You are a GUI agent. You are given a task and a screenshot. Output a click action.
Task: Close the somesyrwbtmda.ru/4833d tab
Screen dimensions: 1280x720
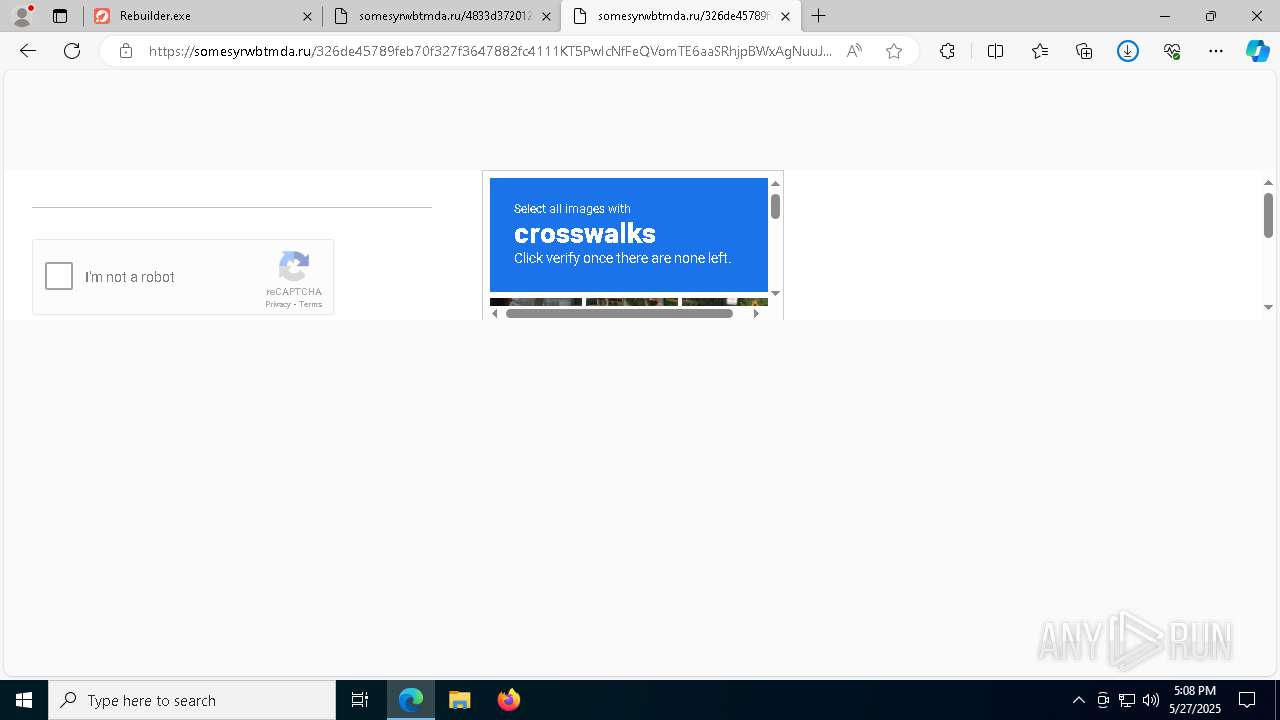pos(546,16)
